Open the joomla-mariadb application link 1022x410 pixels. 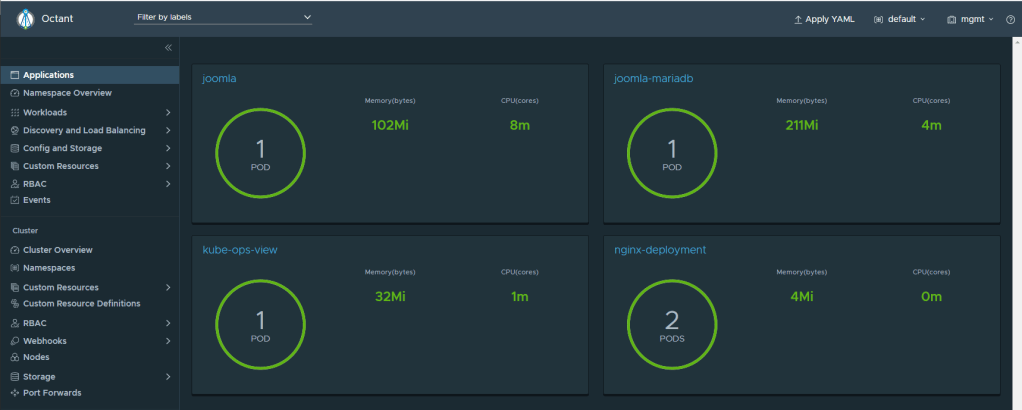[653, 79]
